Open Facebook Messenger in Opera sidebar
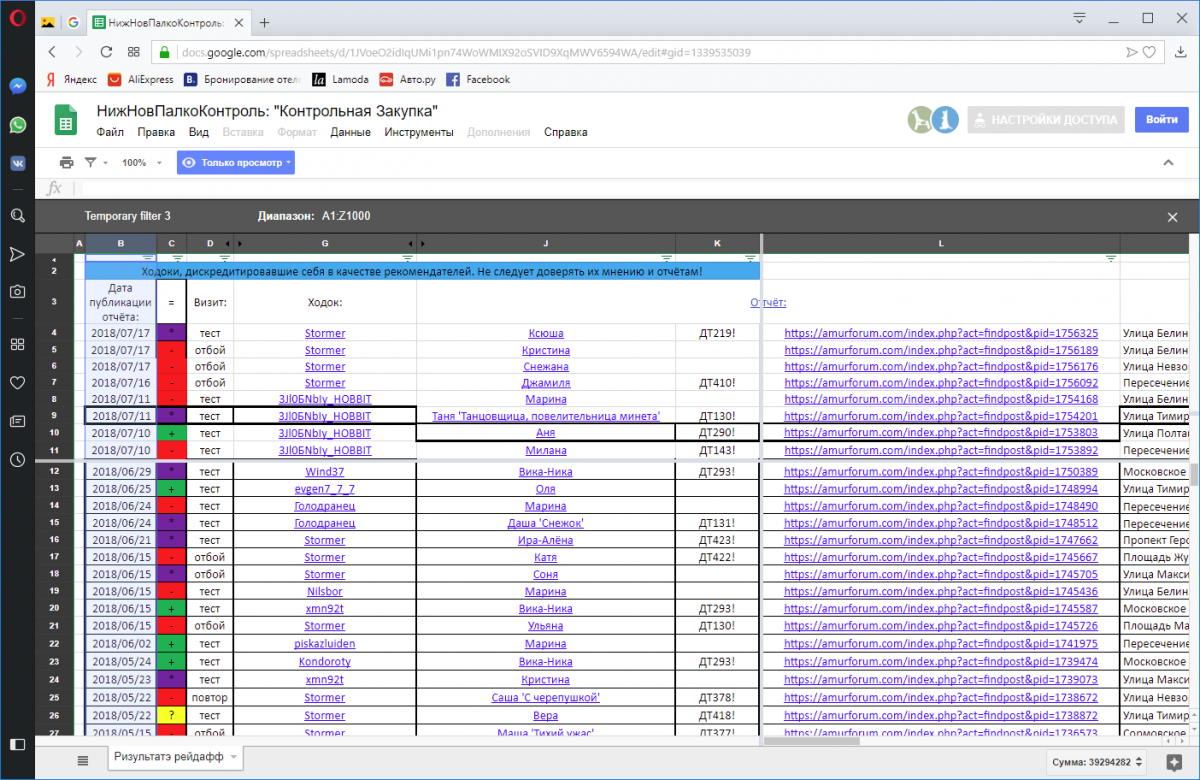Image resolution: width=1200 pixels, height=780 pixels. pos(17,86)
